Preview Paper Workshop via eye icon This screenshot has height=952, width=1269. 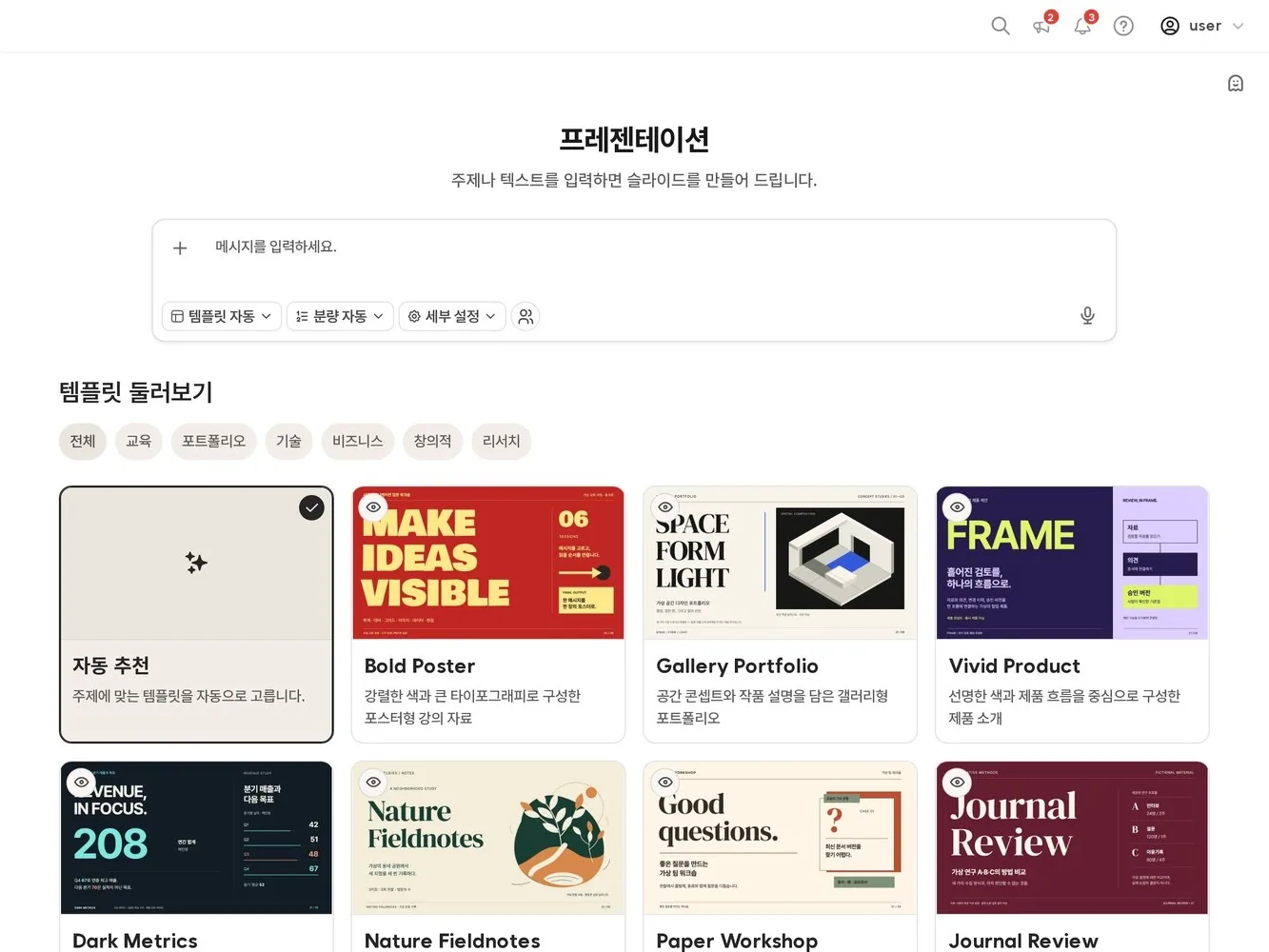665,783
